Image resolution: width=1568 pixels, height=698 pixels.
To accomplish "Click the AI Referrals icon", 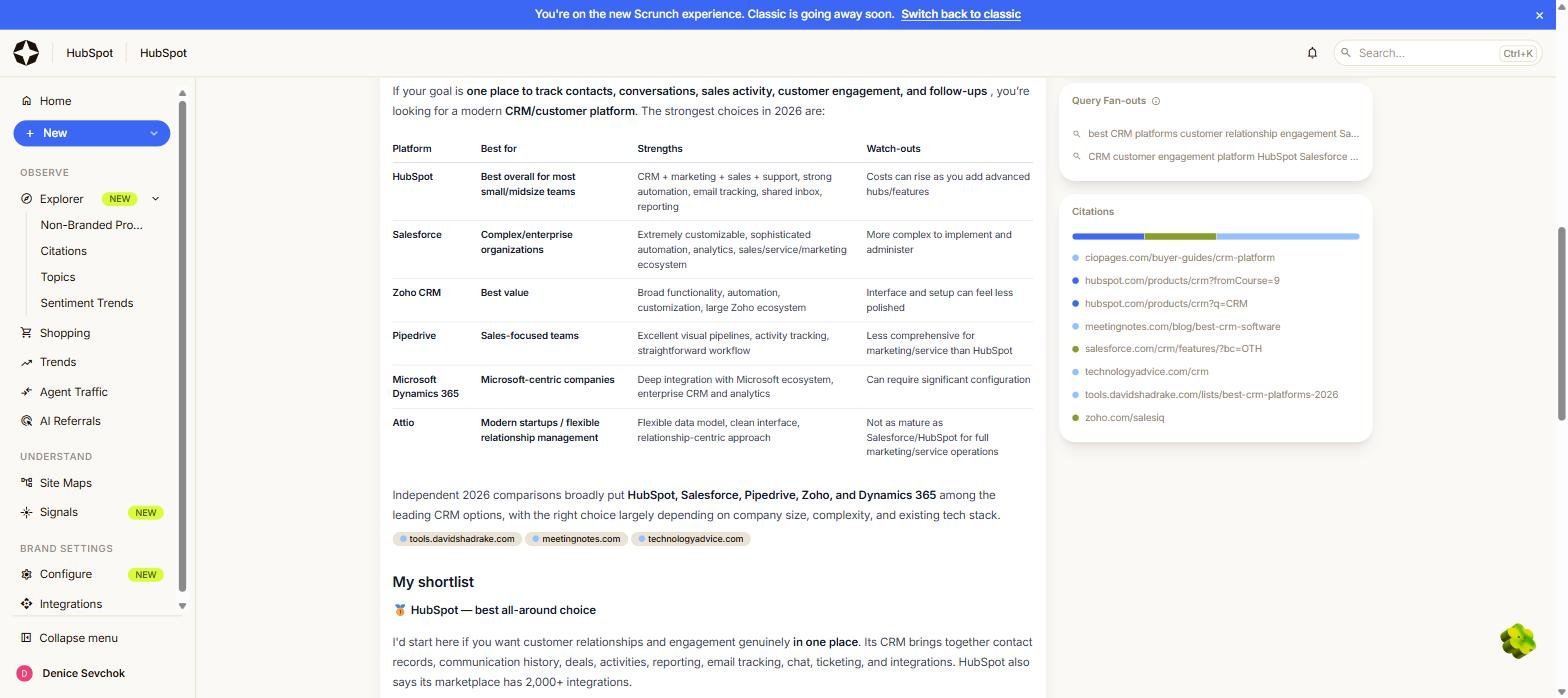I will point(26,421).
